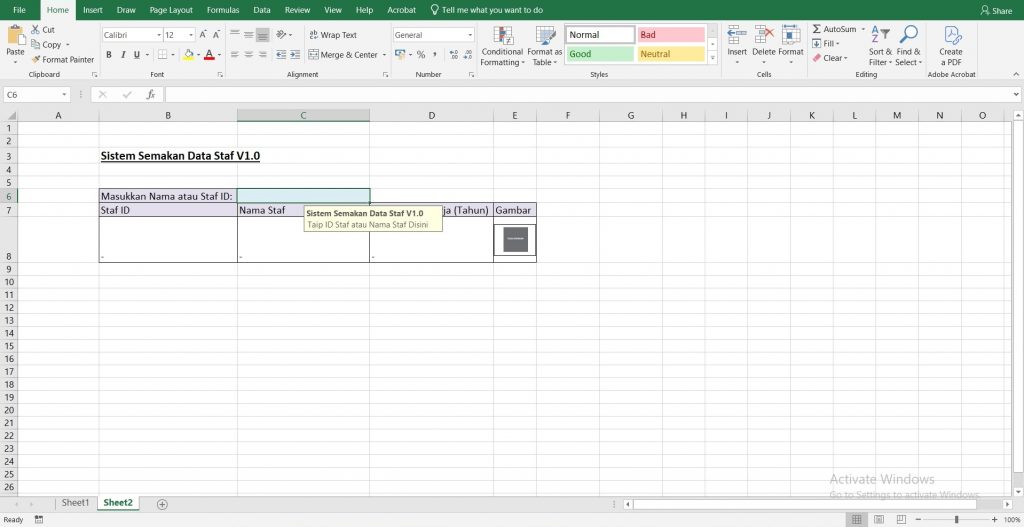Apply the Normal cell style
1024x527 pixels.
point(600,35)
